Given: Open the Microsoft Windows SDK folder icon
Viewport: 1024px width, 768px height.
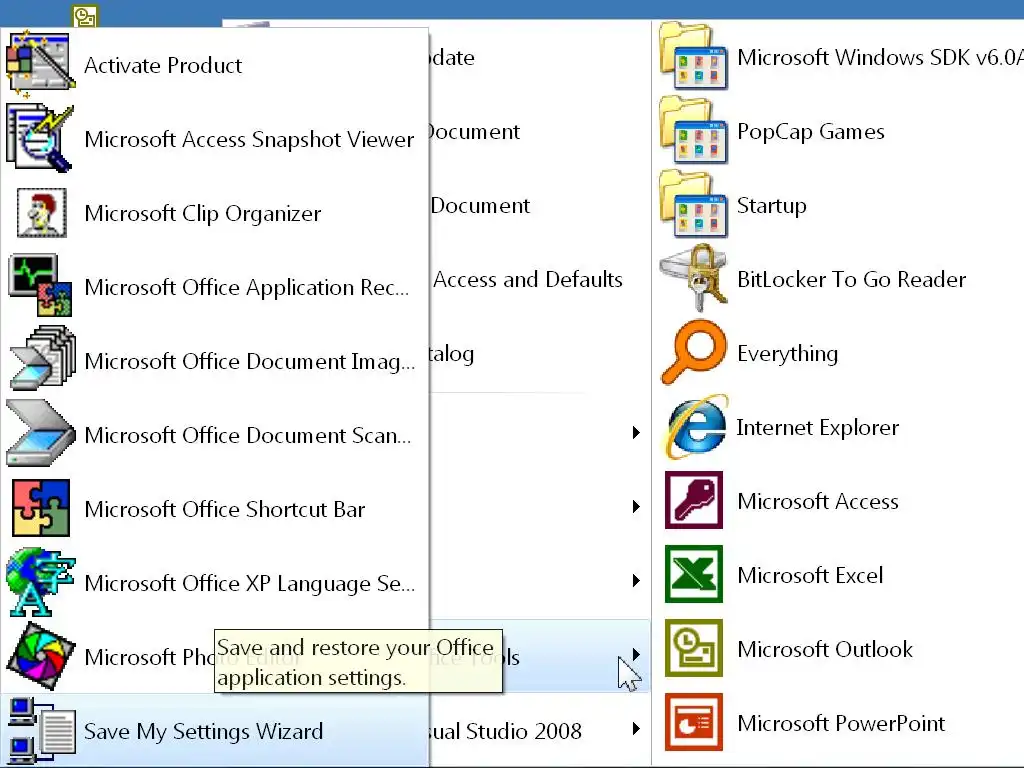Looking at the screenshot, I should click(x=694, y=57).
